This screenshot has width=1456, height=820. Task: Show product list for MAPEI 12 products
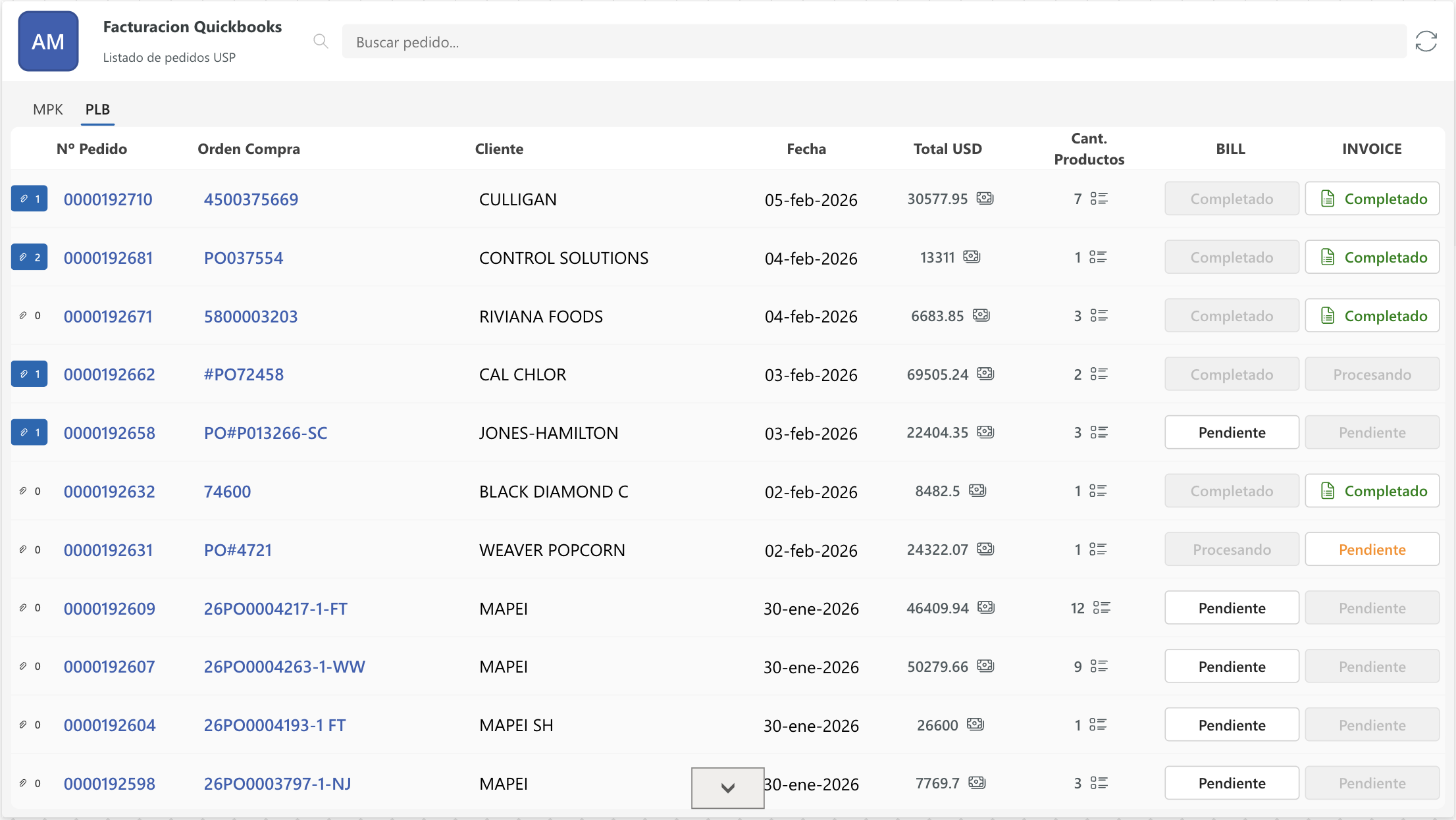[1101, 608]
